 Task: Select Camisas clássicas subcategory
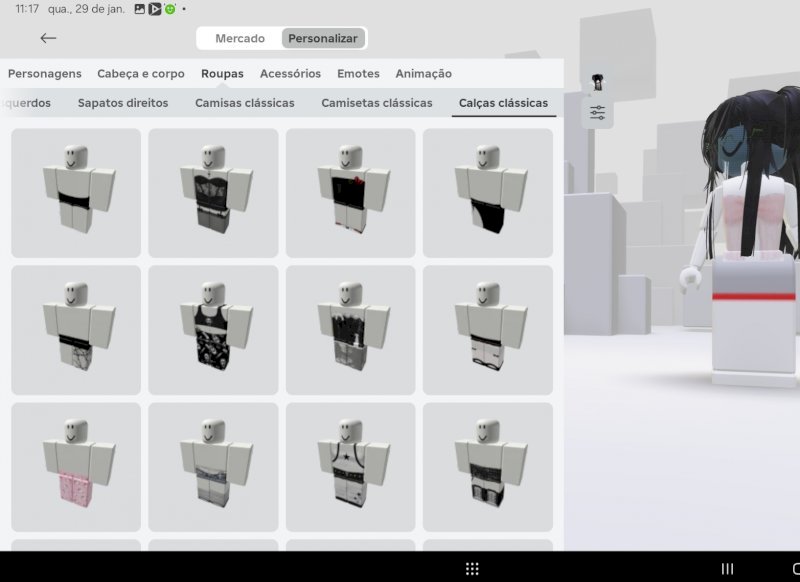click(x=245, y=103)
